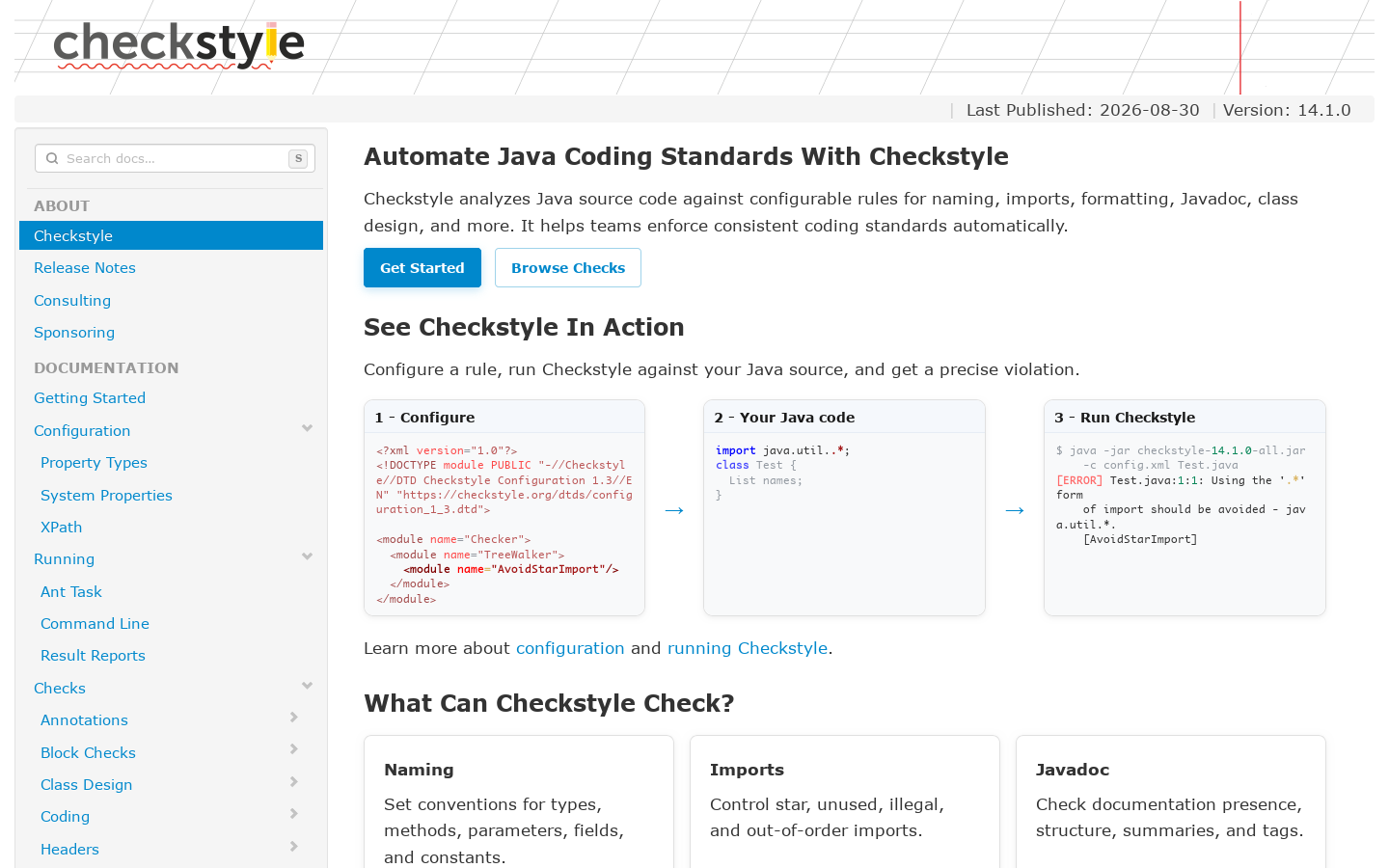Click the Checkstyle logo
Viewport: 1389px width, 868px height.
pos(179,45)
